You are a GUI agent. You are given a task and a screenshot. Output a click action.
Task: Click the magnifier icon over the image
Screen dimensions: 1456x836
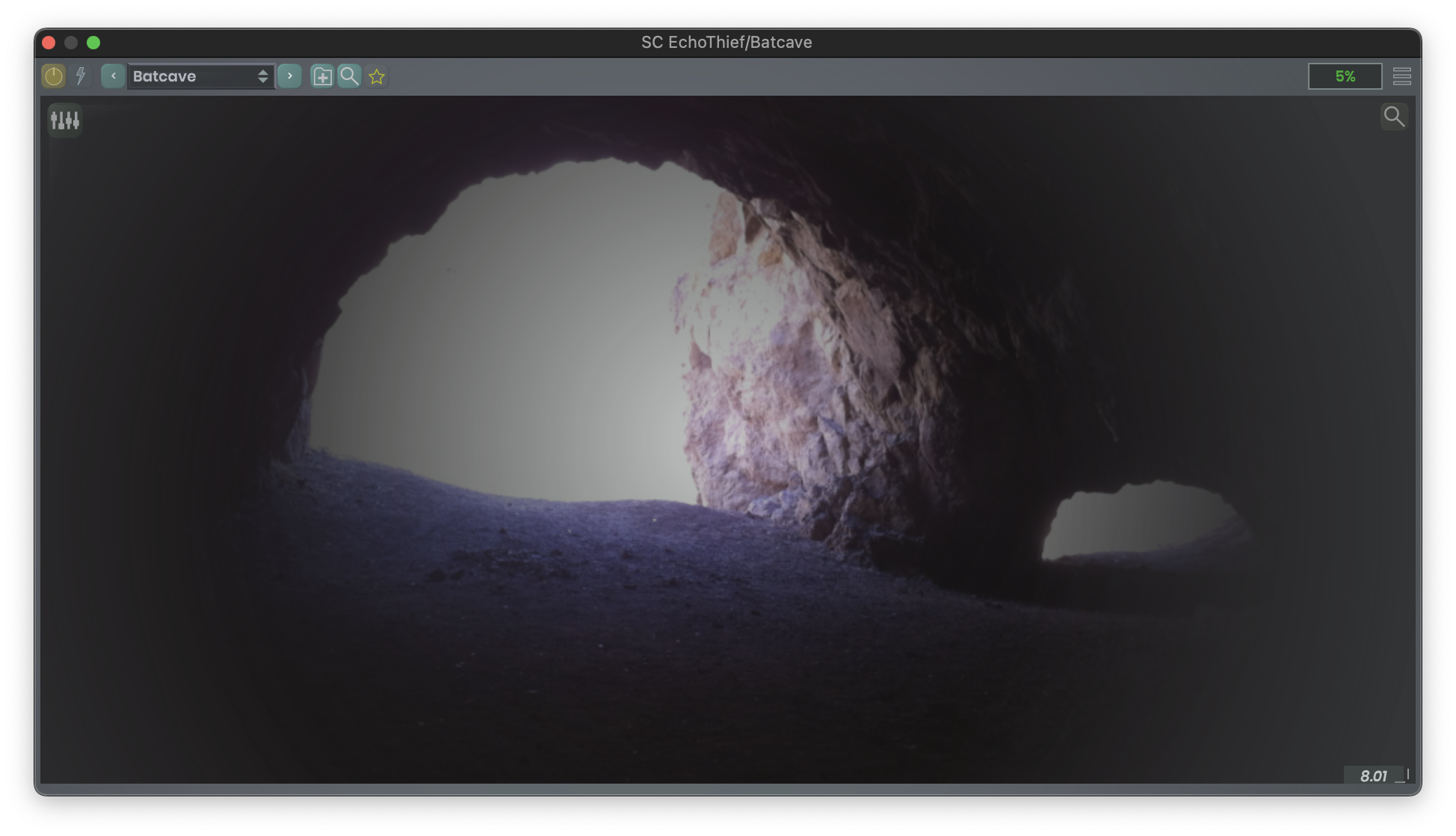(1393, 117)
